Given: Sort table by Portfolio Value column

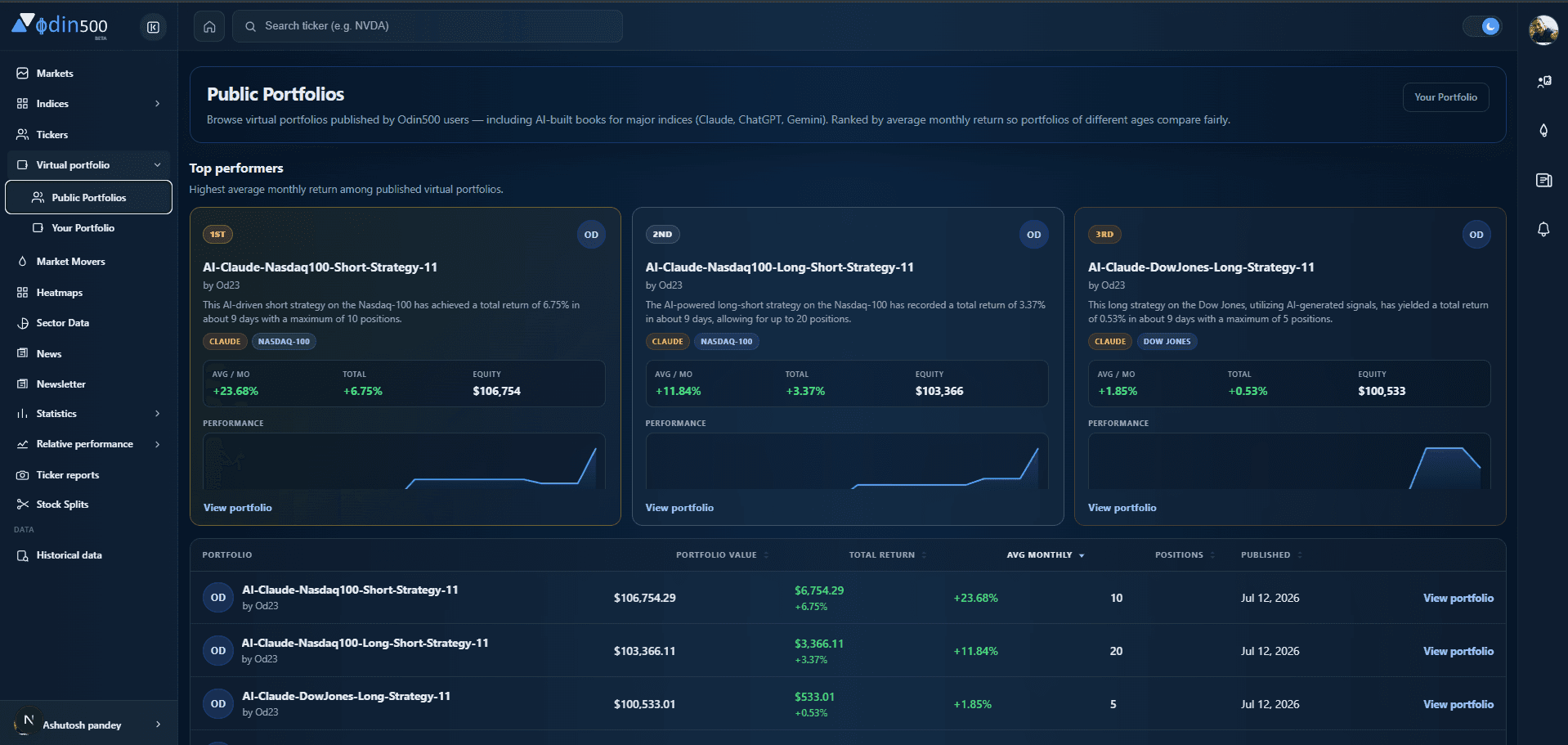Looking at the screenshot, I should (x=722, y=555).
